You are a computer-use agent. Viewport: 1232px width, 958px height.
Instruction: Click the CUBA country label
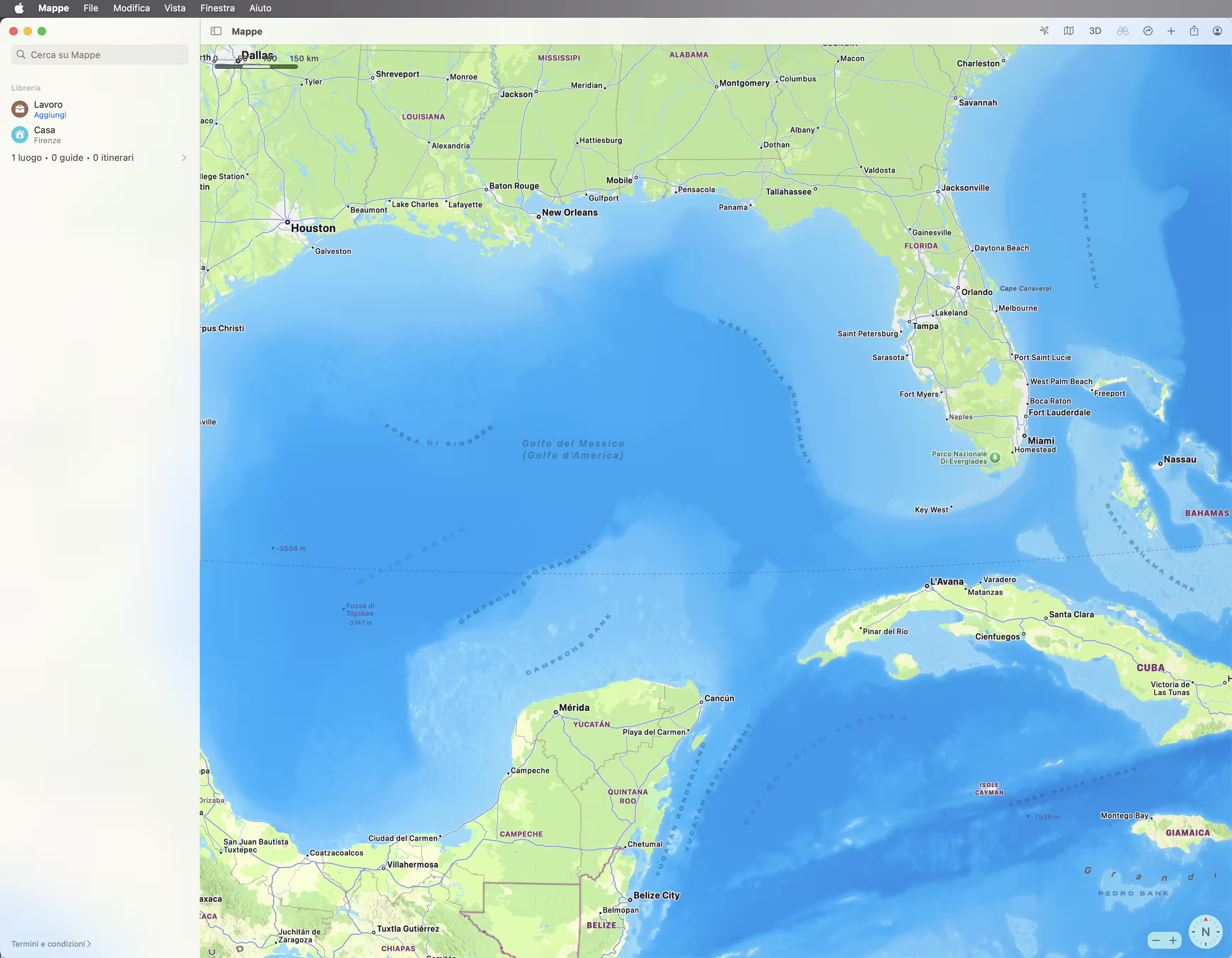click(1150, 668)
